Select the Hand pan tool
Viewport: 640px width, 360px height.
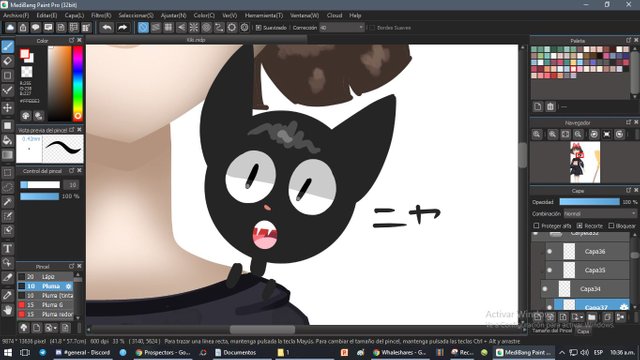pos(8,310)
